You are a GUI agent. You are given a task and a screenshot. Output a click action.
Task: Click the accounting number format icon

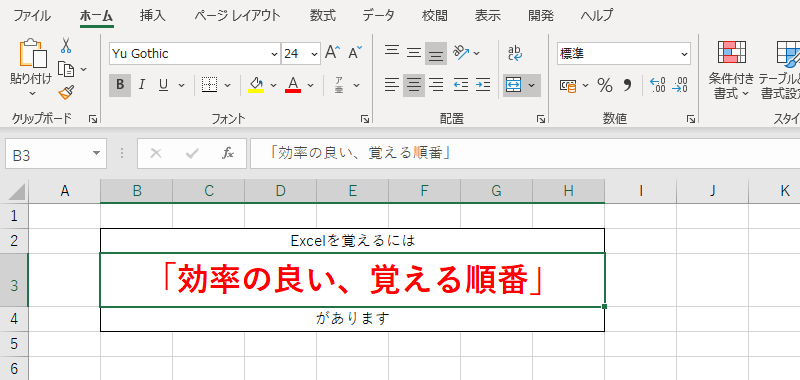[568, 85]
